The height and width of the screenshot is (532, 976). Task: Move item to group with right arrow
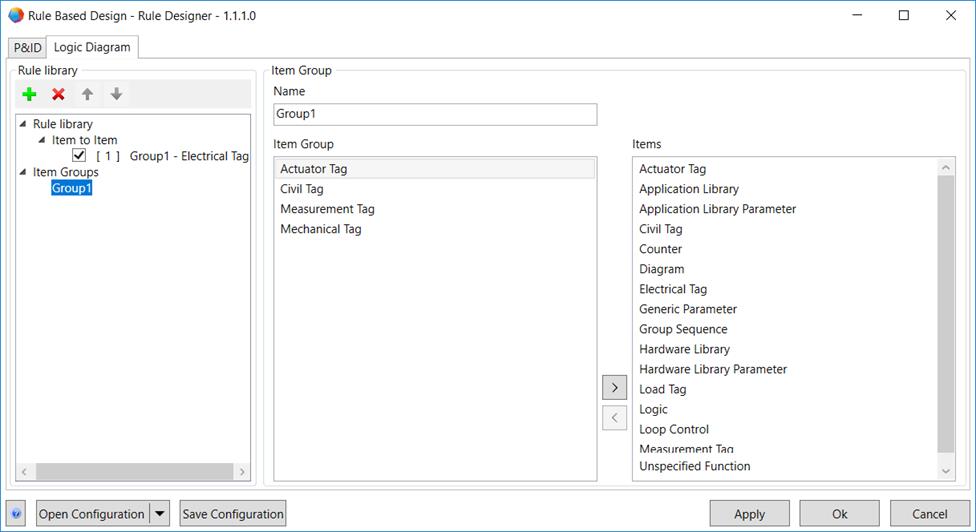pos(614,387)
